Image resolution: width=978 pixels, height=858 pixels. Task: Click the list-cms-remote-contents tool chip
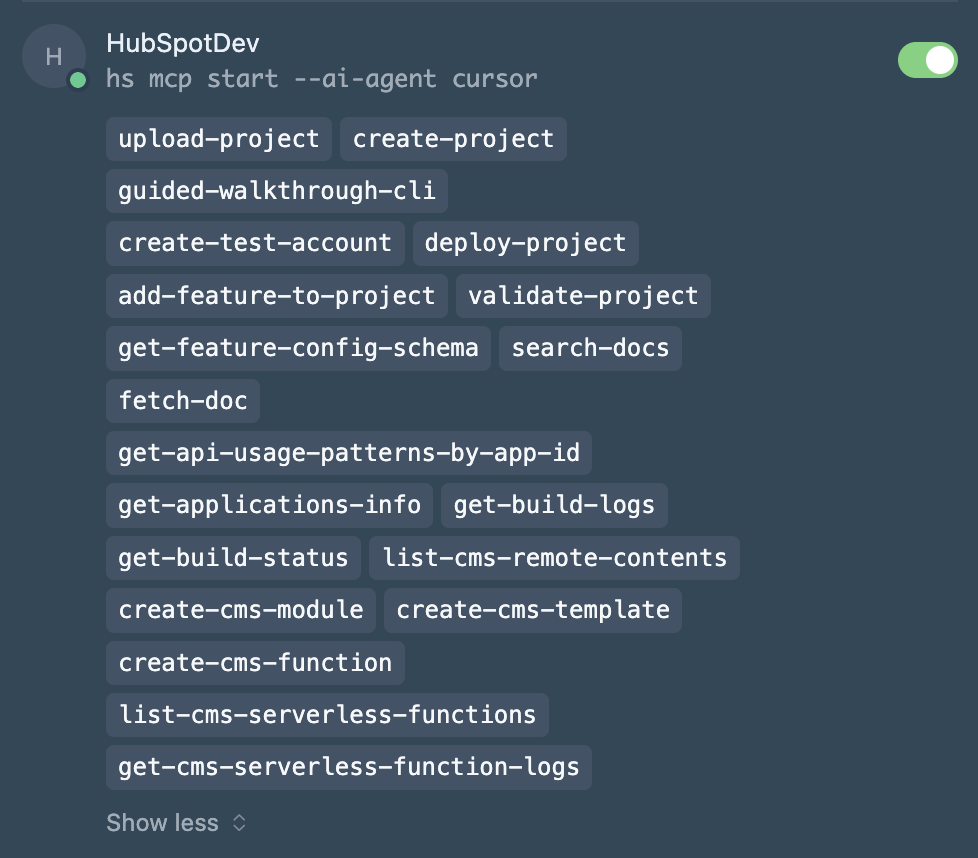pyautogui.click(x=554, y=557)
